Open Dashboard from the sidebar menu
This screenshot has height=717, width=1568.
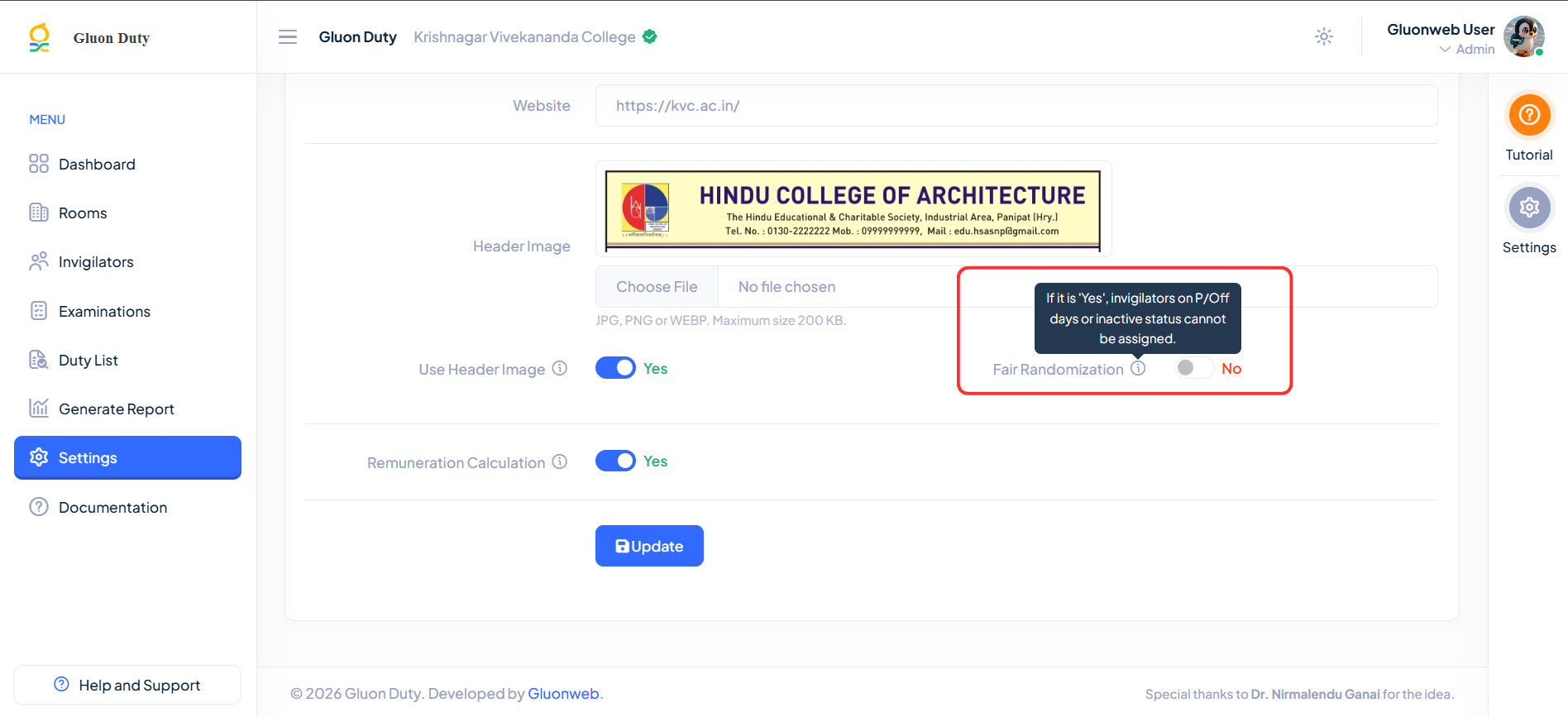click(x=127, y=165)
